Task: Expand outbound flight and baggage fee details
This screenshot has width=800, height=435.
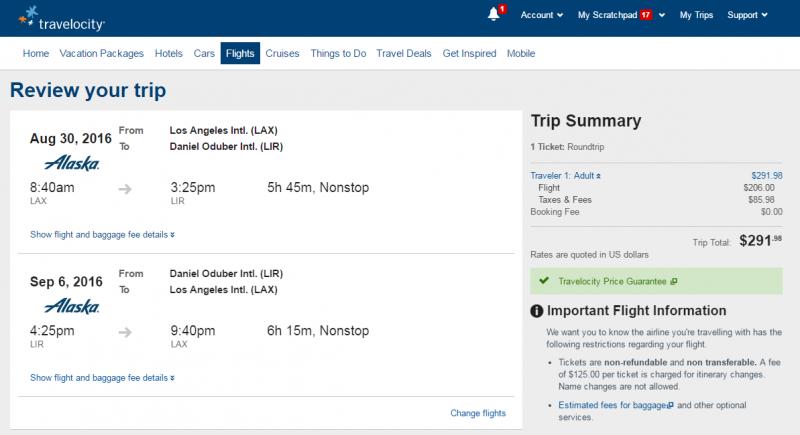Action: tap(102, 235)
